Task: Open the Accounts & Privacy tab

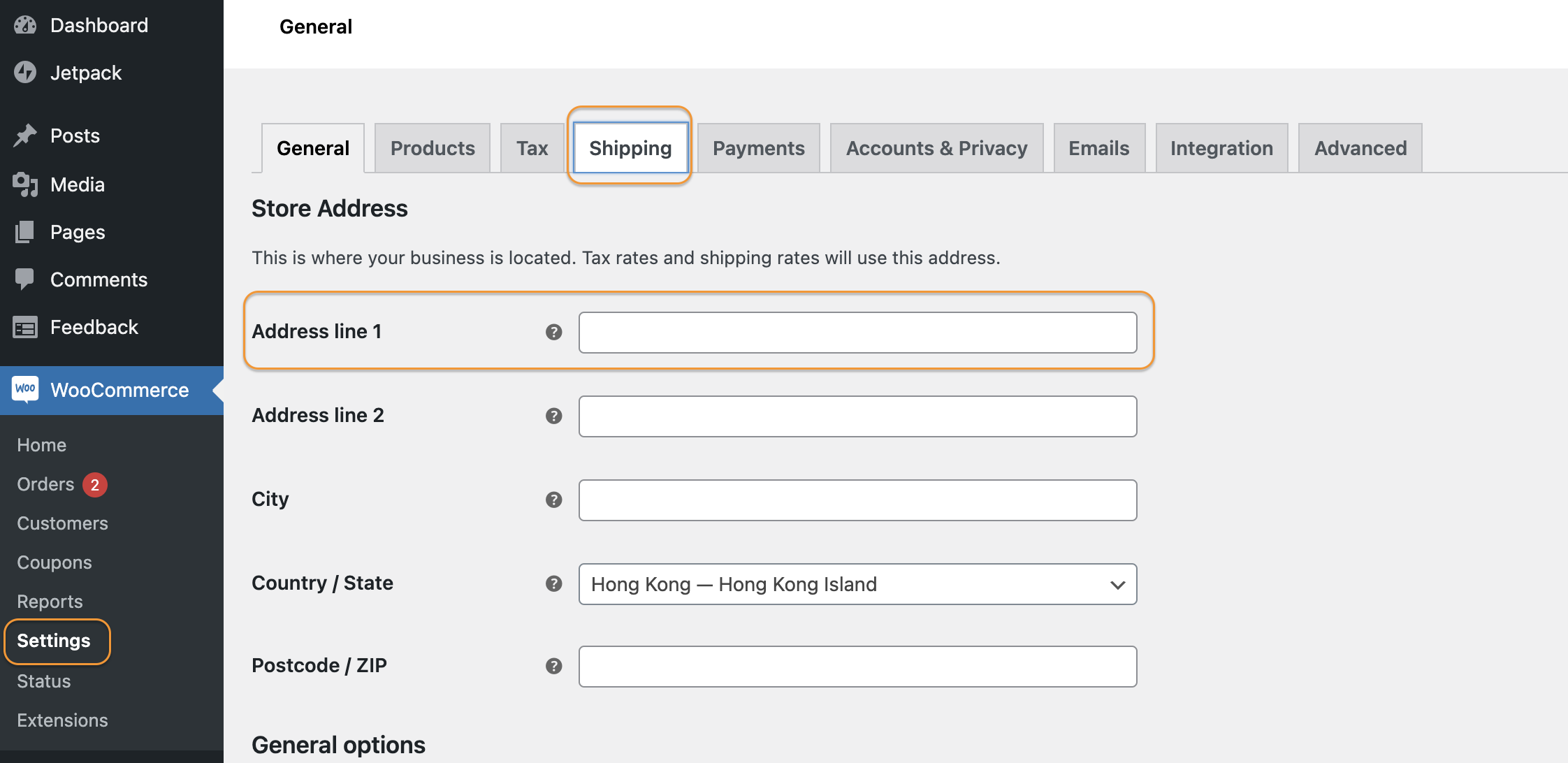Action: pos(937,148)
